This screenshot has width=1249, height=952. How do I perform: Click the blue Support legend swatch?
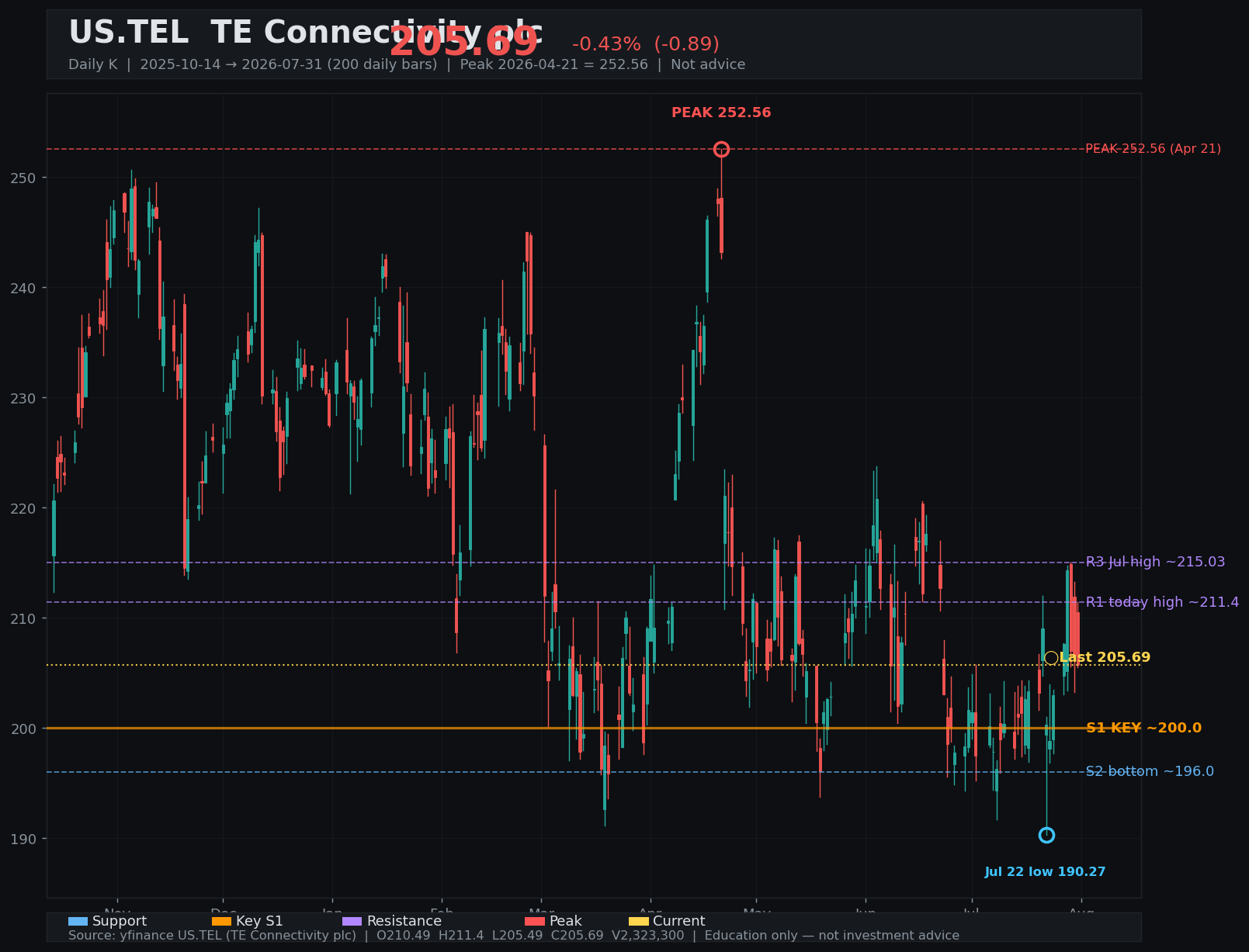[78, 921]
